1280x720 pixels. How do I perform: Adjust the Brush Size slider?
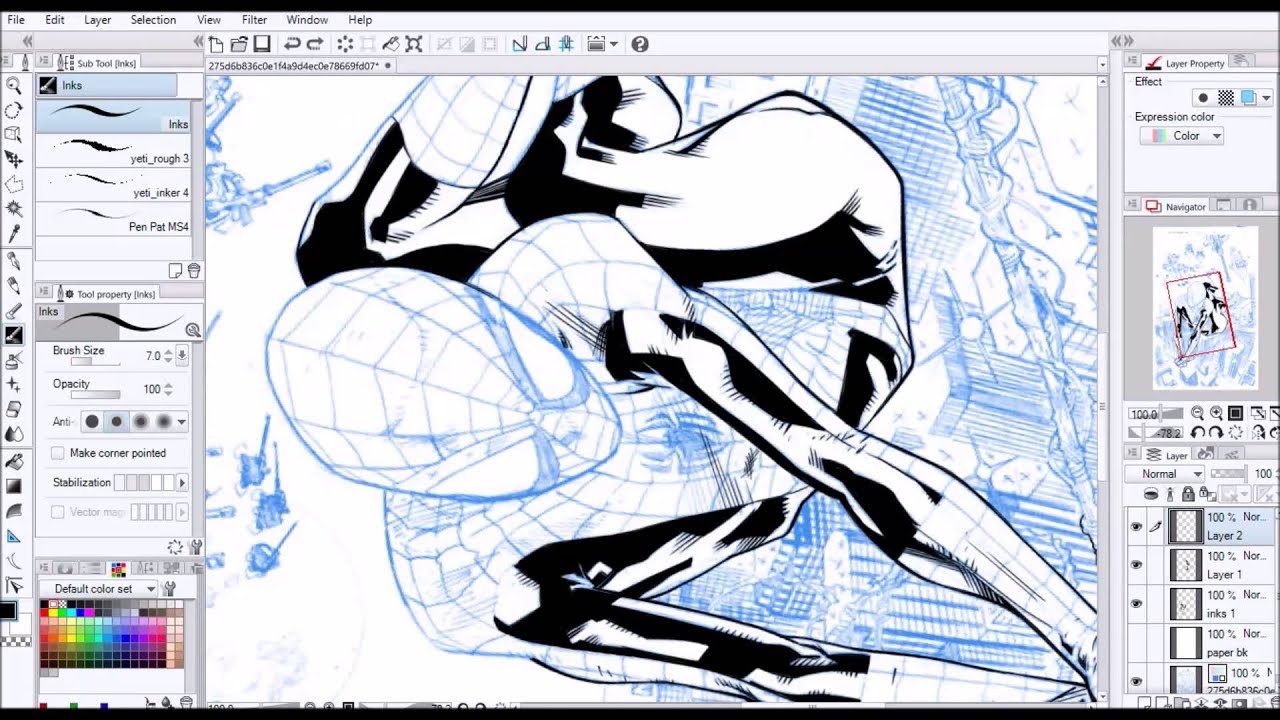coord(95,362)
